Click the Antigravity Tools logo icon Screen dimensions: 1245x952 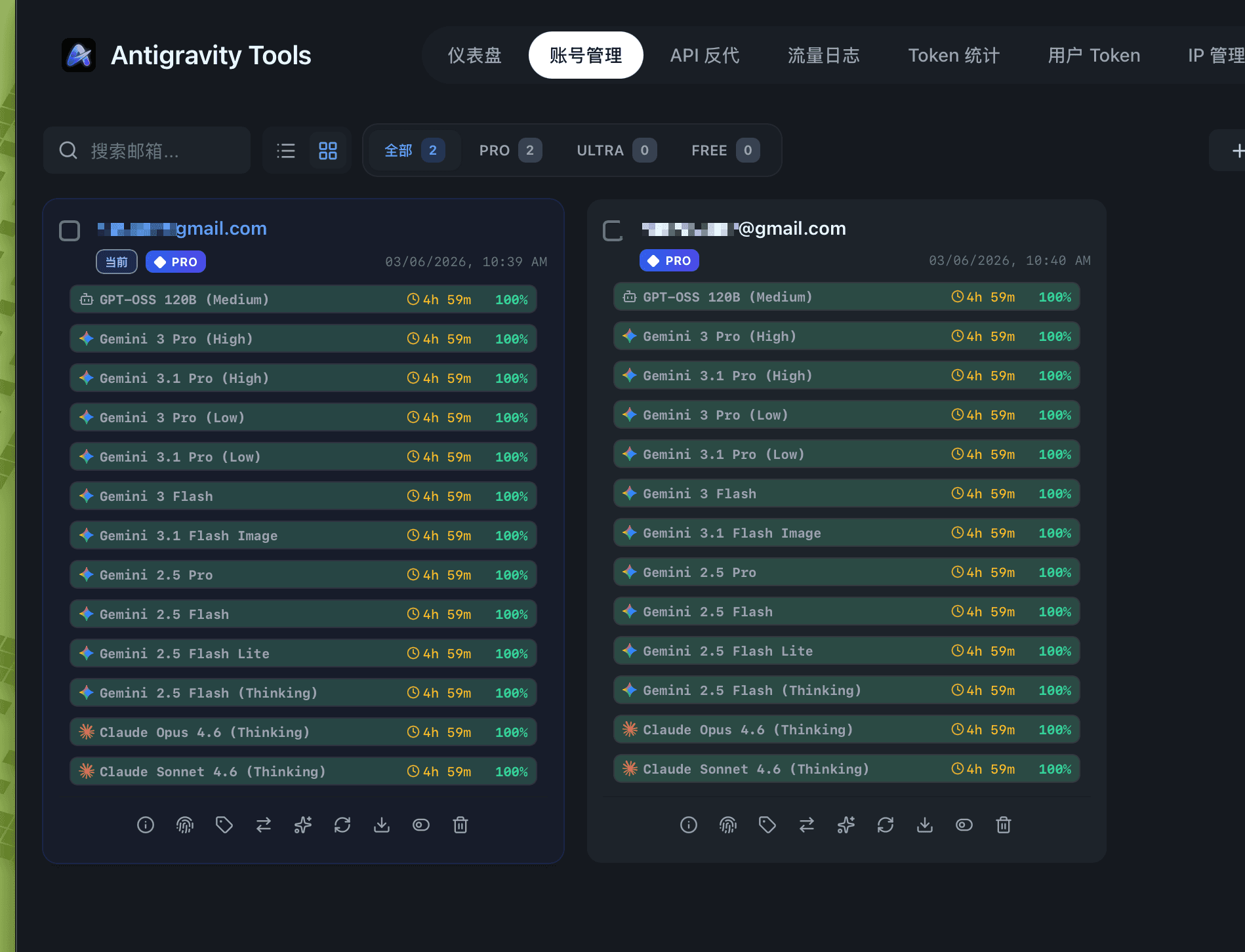pos(79,55)
